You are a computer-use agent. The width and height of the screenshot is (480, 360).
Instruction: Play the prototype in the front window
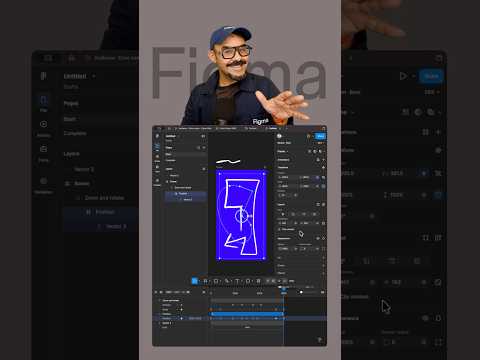point(309,136)
